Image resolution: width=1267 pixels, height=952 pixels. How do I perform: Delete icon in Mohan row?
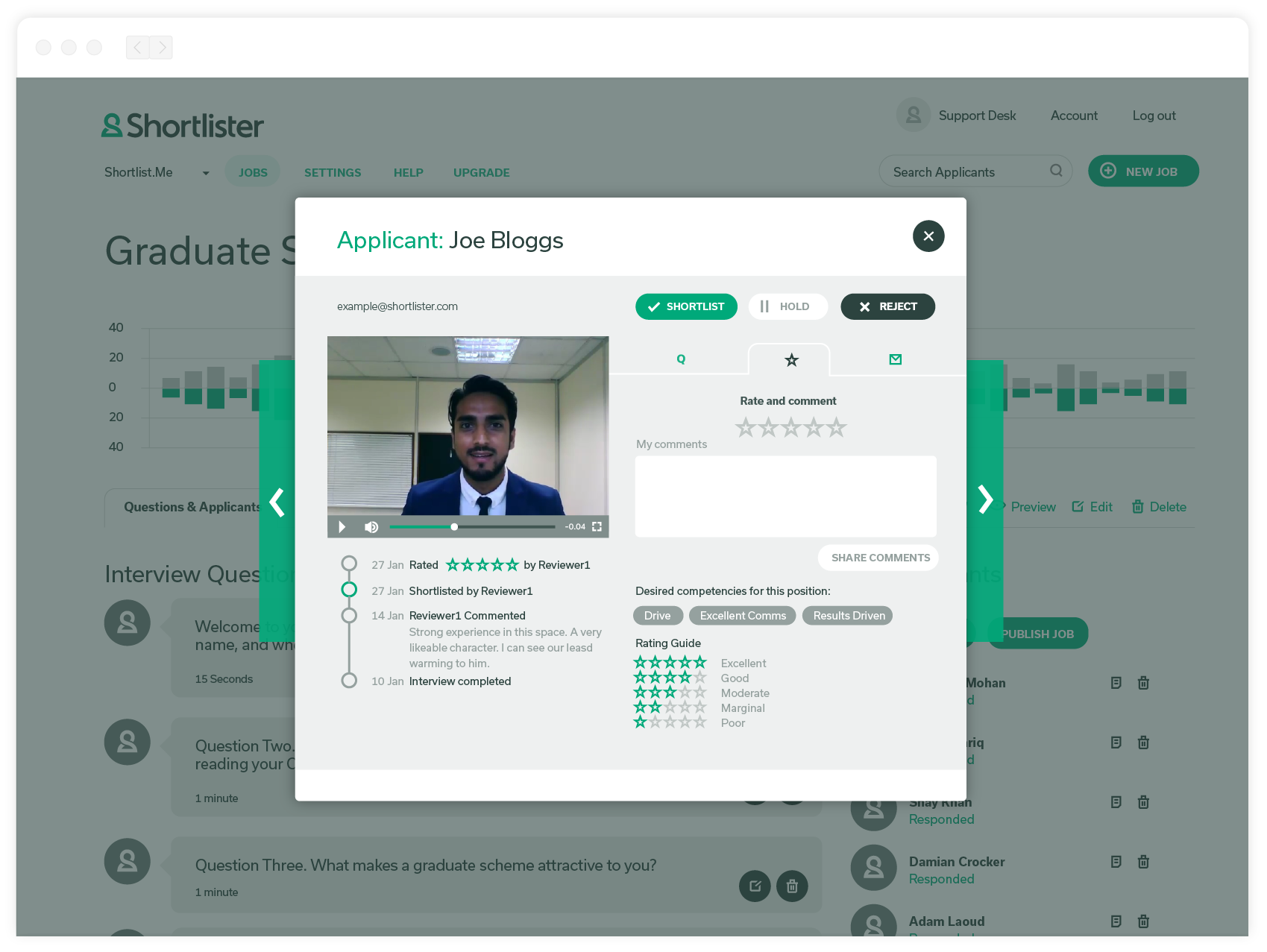coord(1143,683)
